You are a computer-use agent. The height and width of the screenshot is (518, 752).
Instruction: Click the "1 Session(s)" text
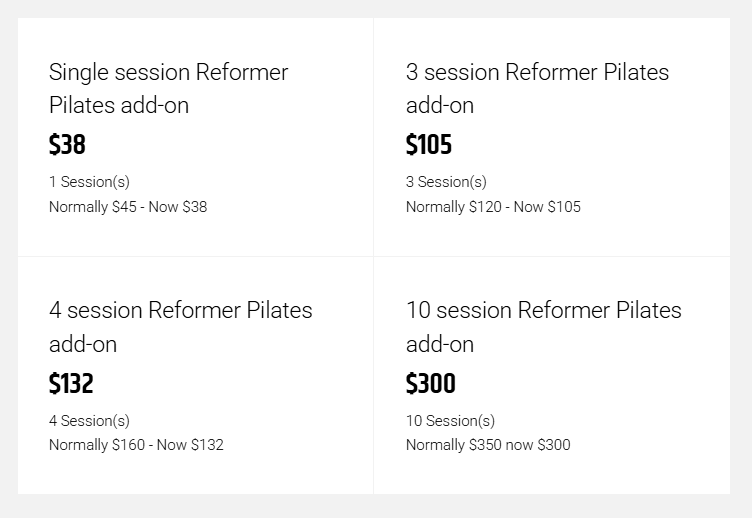coord(89,182)
